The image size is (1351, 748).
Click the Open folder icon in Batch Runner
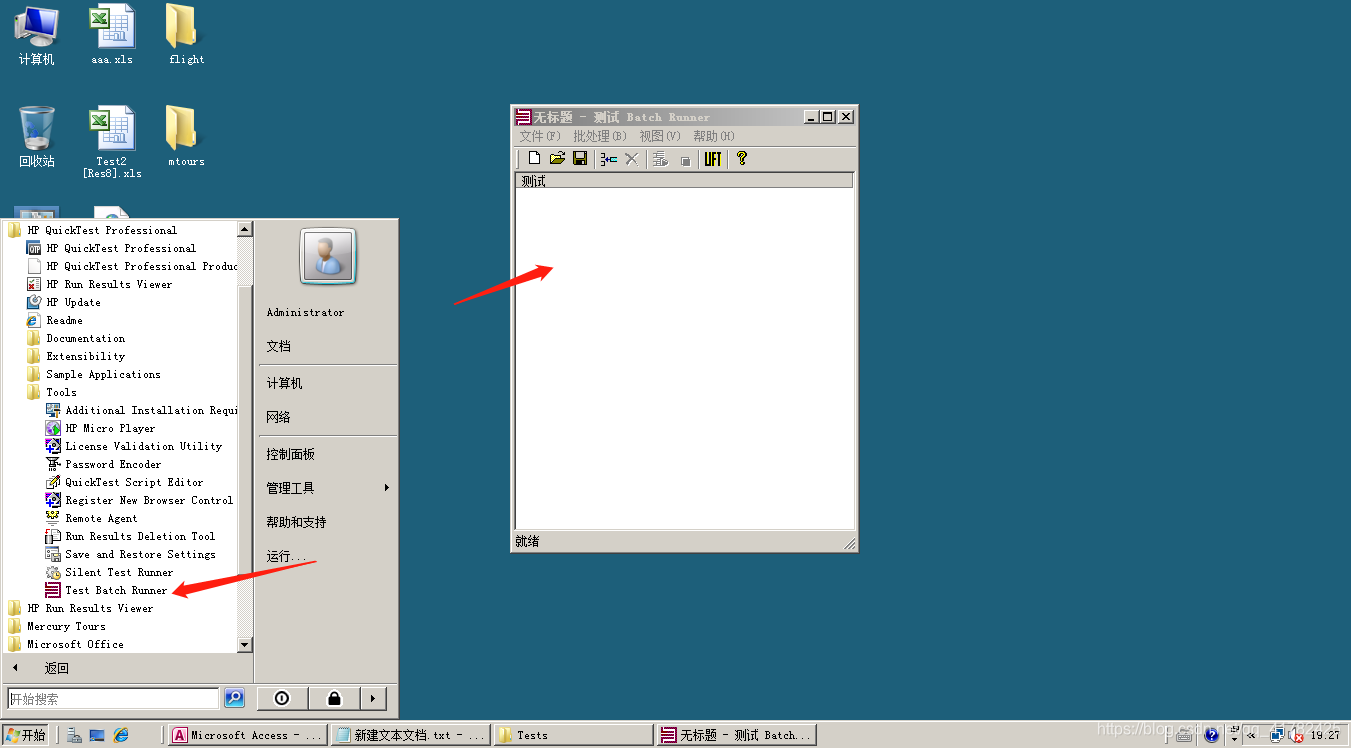(x=558, y=159)
